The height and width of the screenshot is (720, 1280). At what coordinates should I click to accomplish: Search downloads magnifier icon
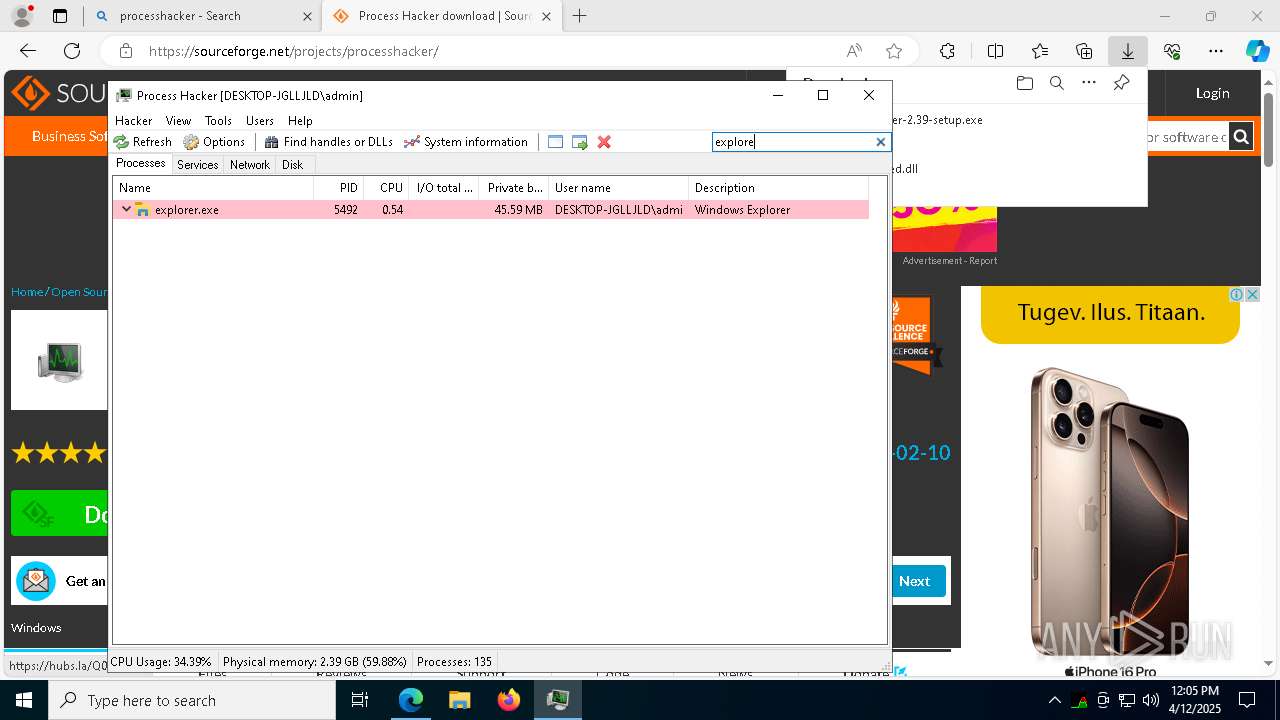(x=1056, y=83)
